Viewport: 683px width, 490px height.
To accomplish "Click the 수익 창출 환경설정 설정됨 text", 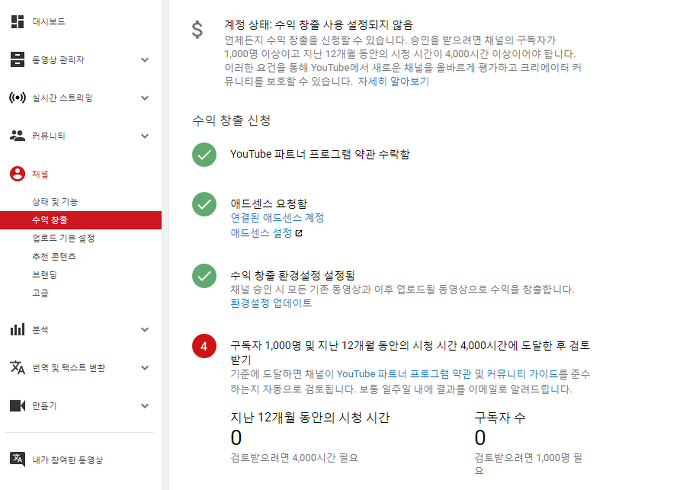I will point(293,275).
